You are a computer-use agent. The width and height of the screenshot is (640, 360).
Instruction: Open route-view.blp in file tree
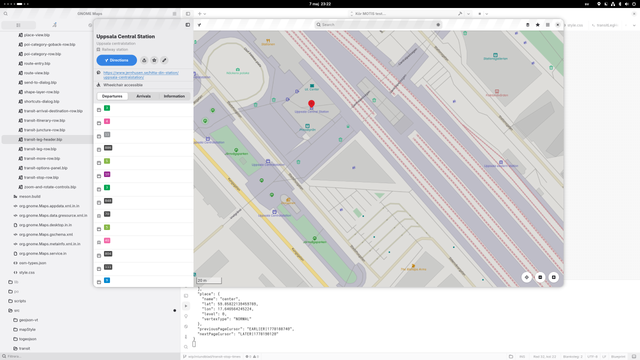(36, 73)
